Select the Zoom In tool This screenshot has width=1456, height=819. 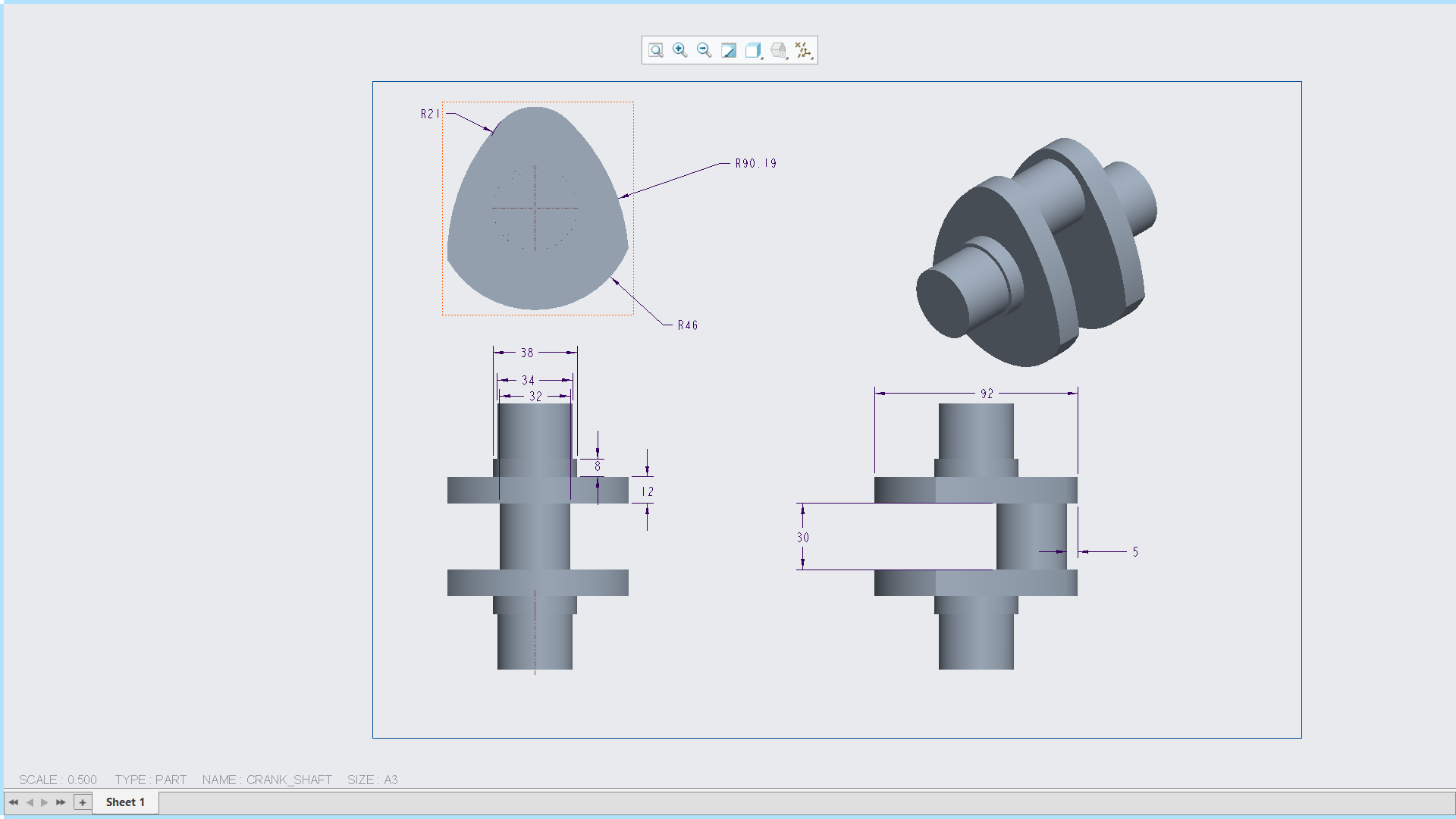pyautogui.click(x=679, y=50)
